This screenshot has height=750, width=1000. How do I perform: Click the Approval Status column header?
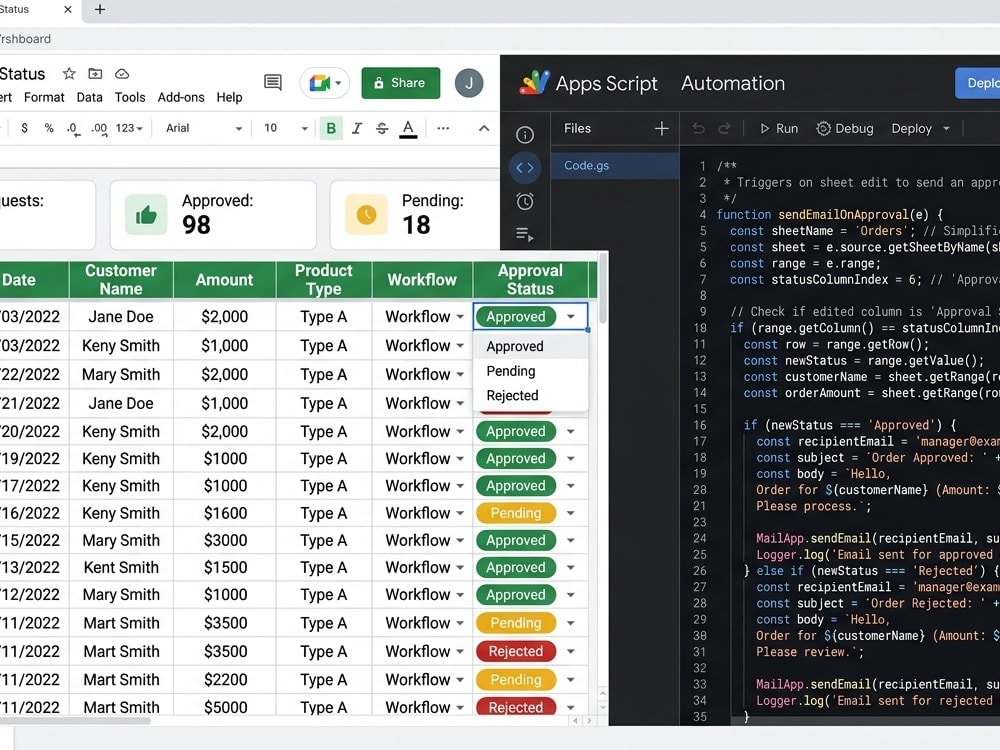tap(530, 280)
